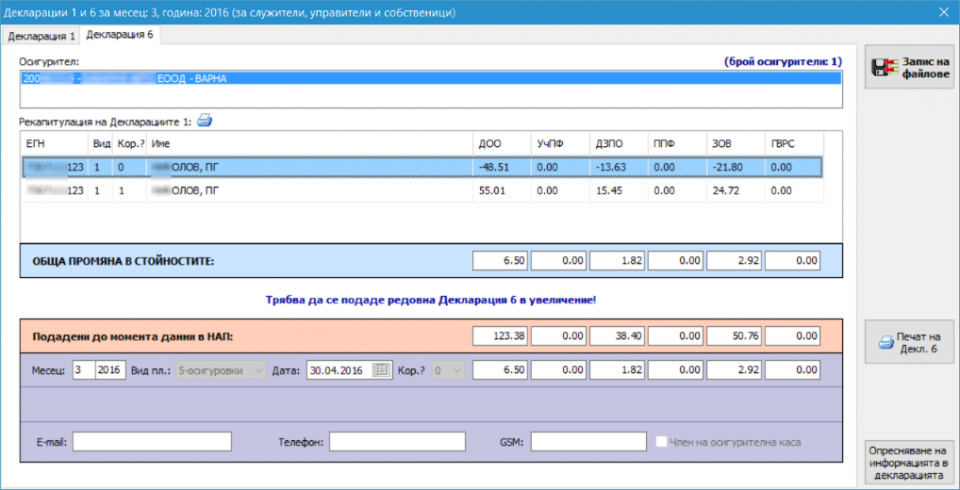Click the ДЗПО cell 15.45

(619, 190)
